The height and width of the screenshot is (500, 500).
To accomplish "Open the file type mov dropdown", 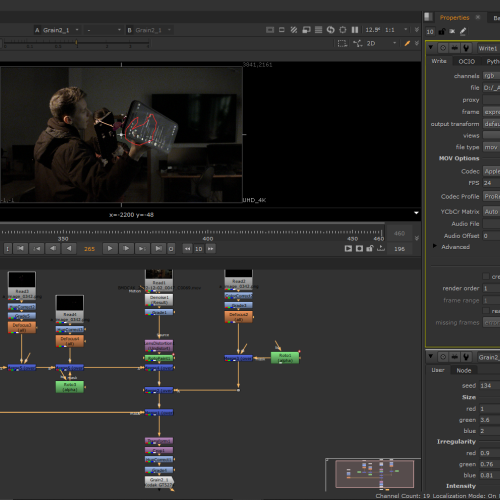I will coord(491,147).
